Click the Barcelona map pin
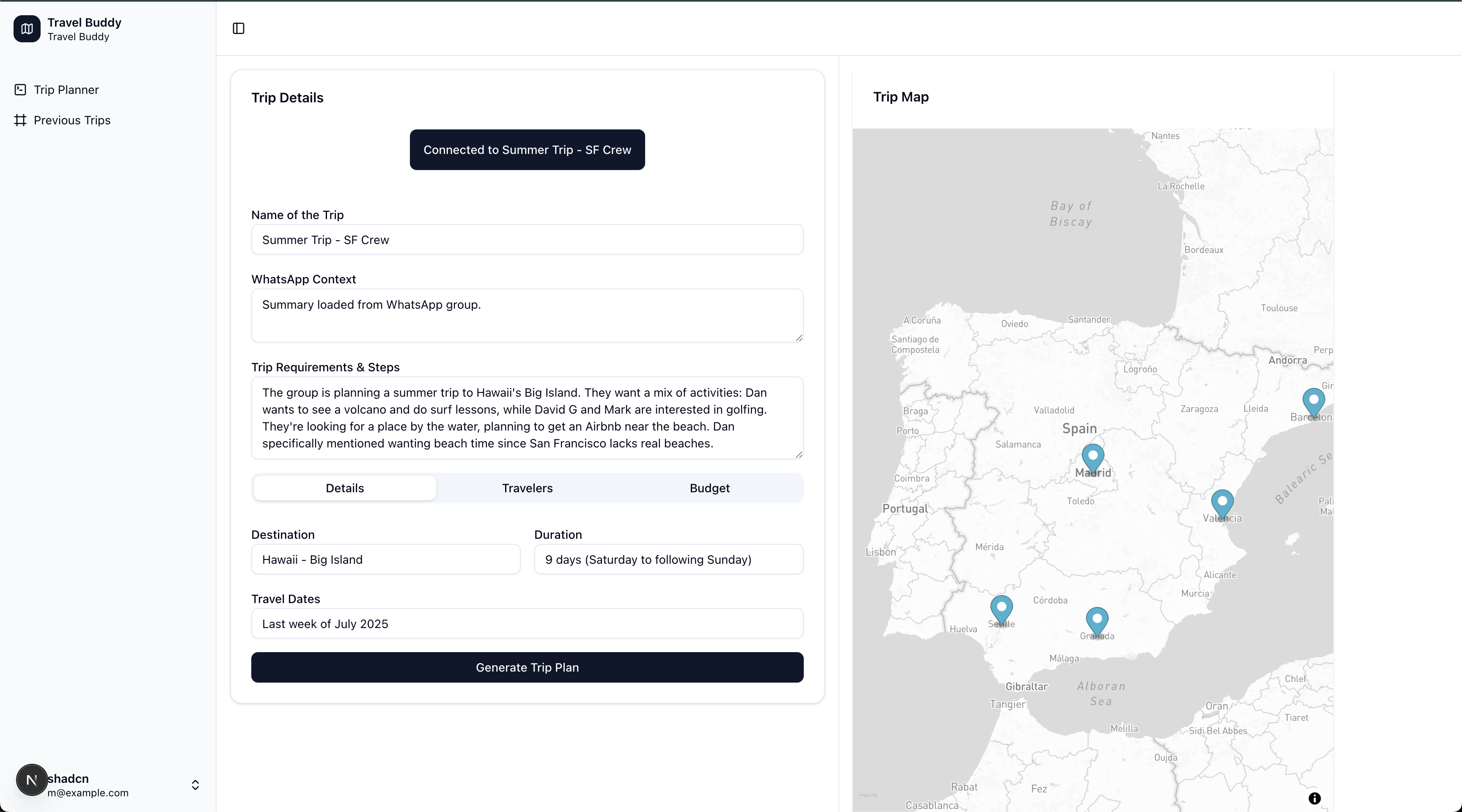Screen dimensions: 1462x812 (1313, 402)
